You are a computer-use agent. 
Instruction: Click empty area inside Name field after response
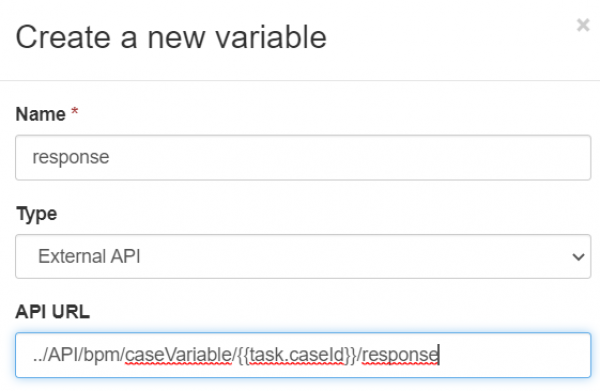pos(344,157)
